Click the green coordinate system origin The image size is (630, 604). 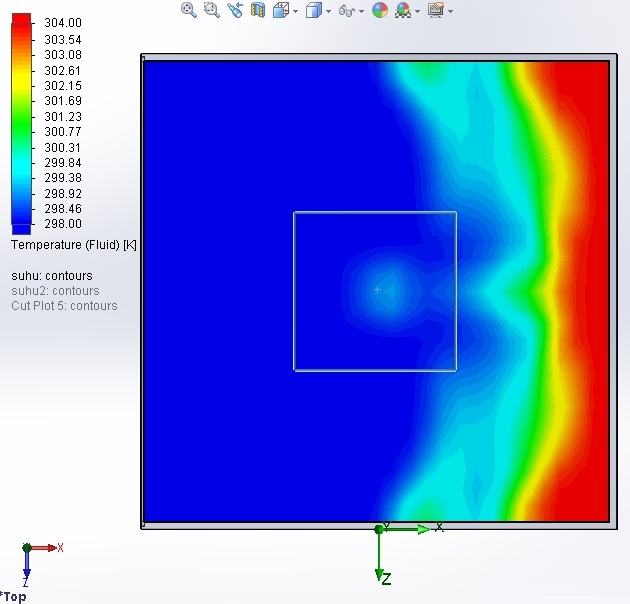click(378, 530)
